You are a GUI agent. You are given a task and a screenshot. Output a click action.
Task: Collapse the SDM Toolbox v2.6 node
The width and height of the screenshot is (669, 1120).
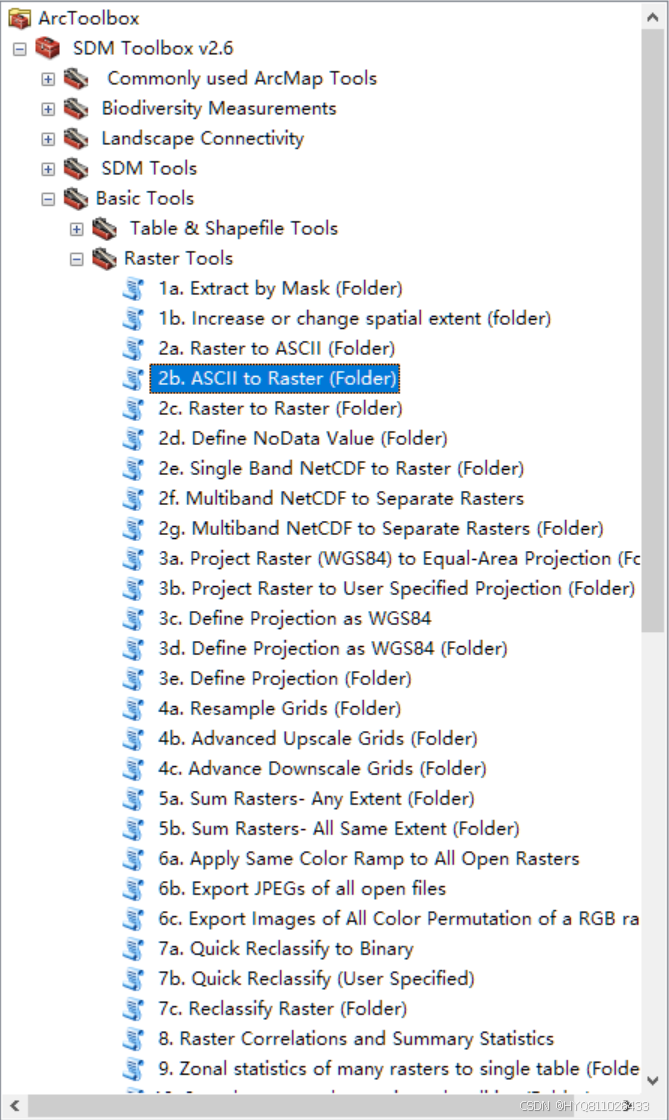(x=19, y=49)
